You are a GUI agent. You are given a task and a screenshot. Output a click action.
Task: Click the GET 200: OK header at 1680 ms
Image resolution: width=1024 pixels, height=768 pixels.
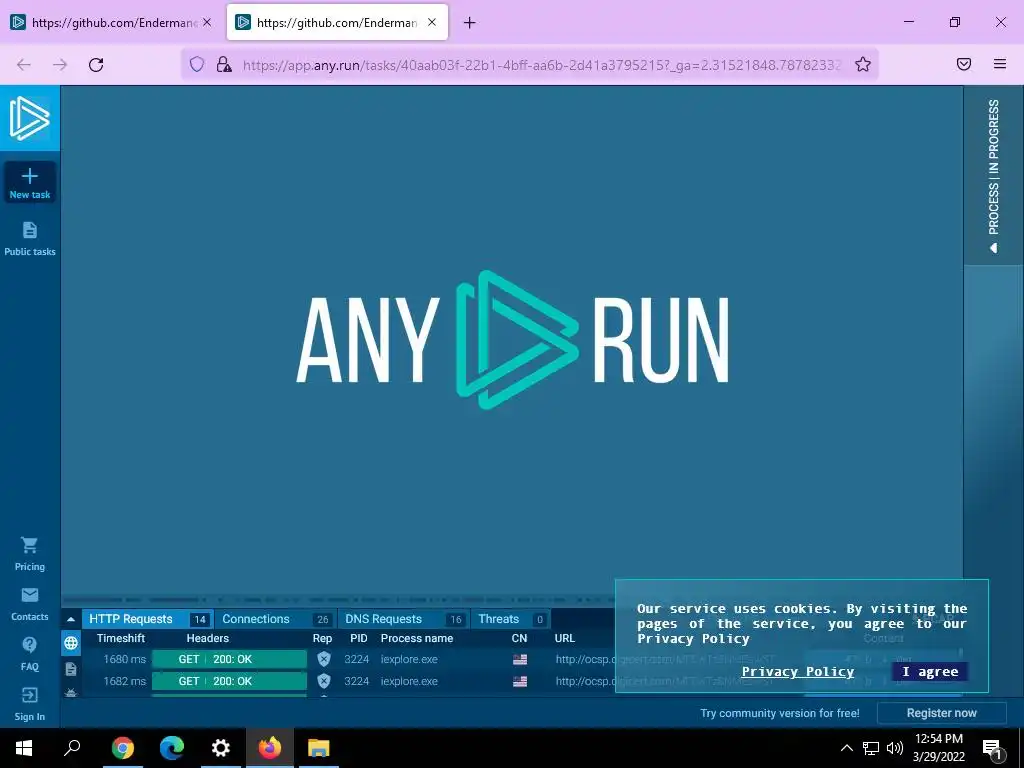(x=229, y=659)
